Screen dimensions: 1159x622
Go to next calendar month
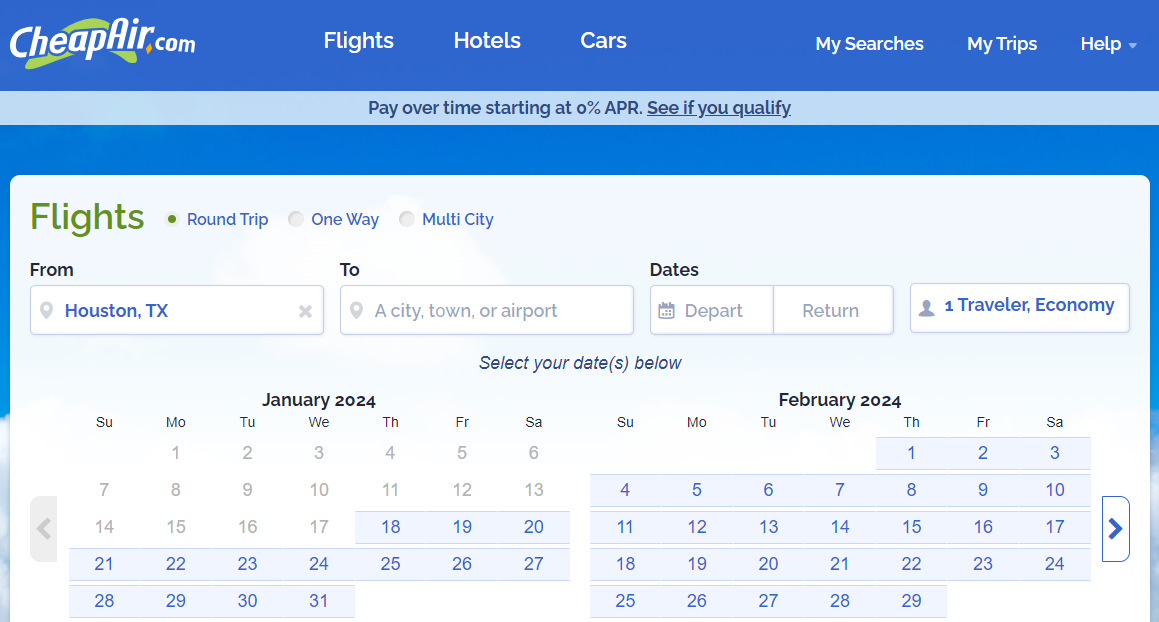click(1116, 528)
